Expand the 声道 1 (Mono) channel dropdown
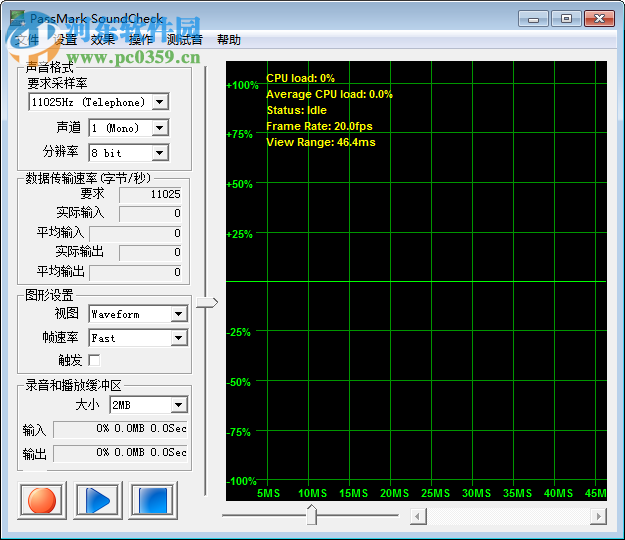 pyautogui.click(x=160, y=128)
